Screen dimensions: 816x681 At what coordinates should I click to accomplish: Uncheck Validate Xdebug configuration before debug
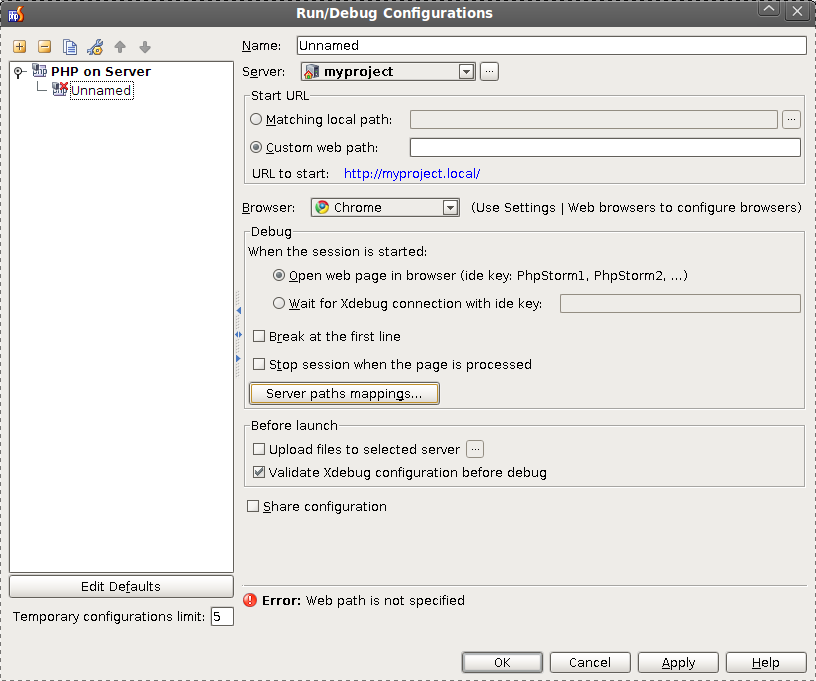click(259, 472)
